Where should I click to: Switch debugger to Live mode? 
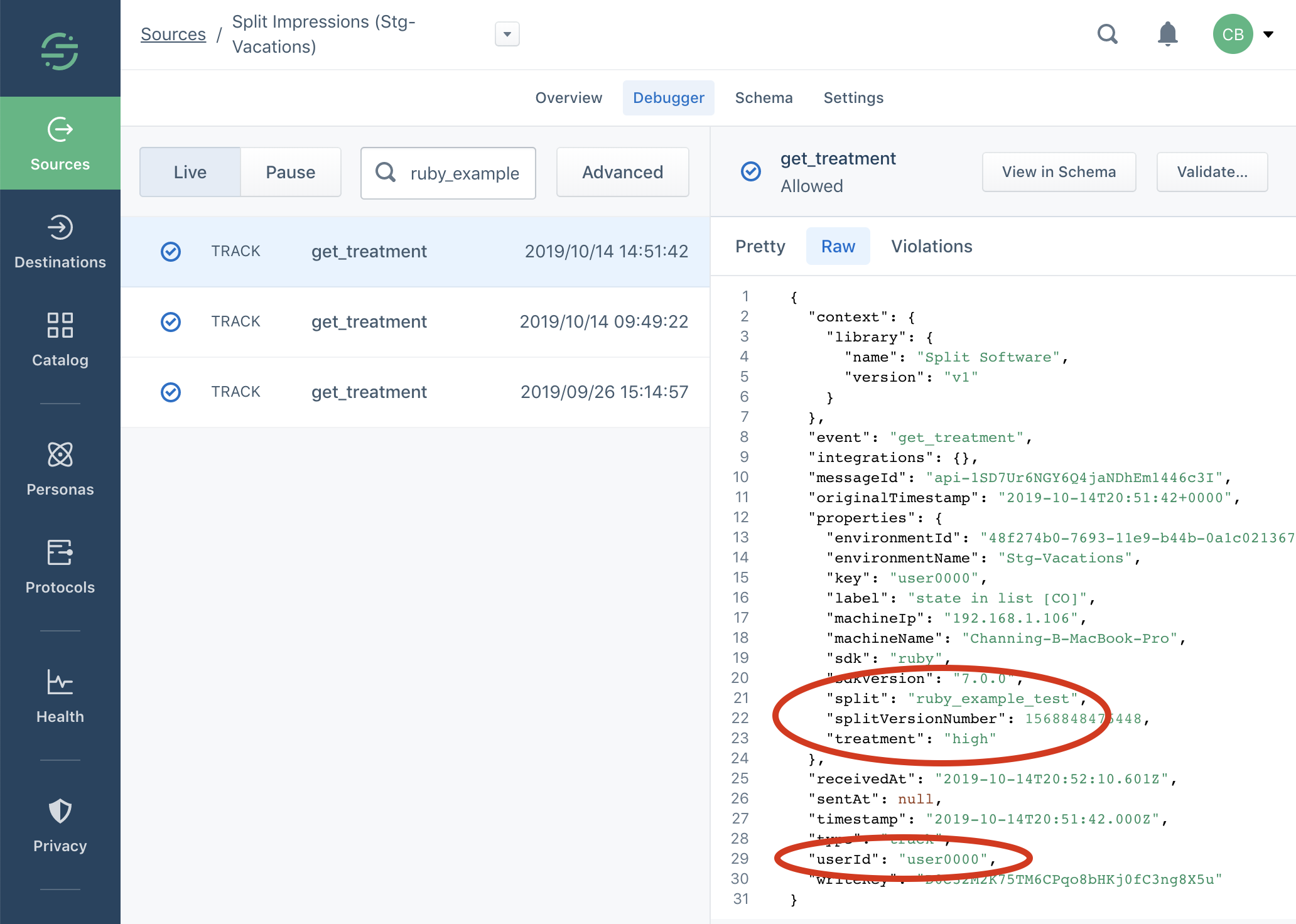tap(190, 172)
